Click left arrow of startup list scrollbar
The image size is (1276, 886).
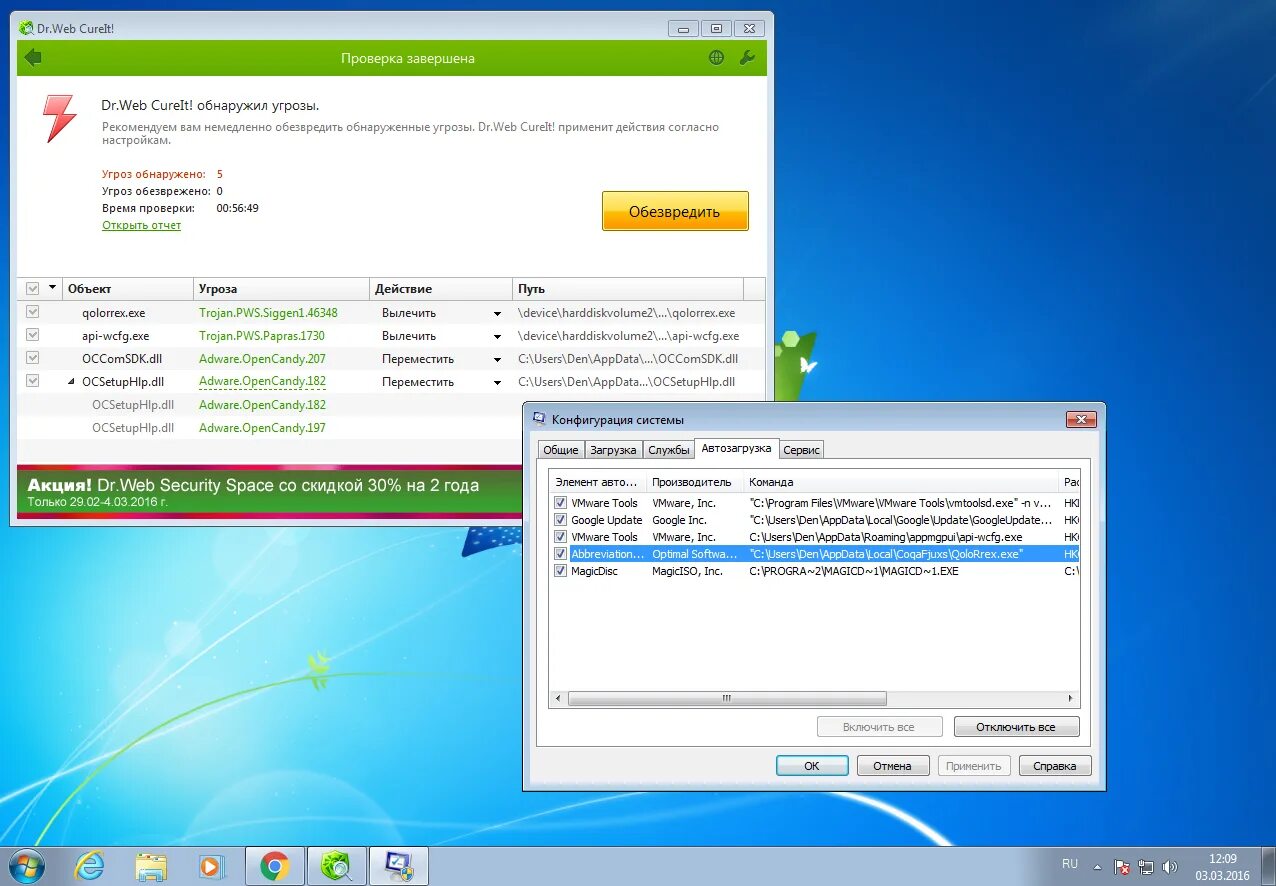(x=559, y=699)
